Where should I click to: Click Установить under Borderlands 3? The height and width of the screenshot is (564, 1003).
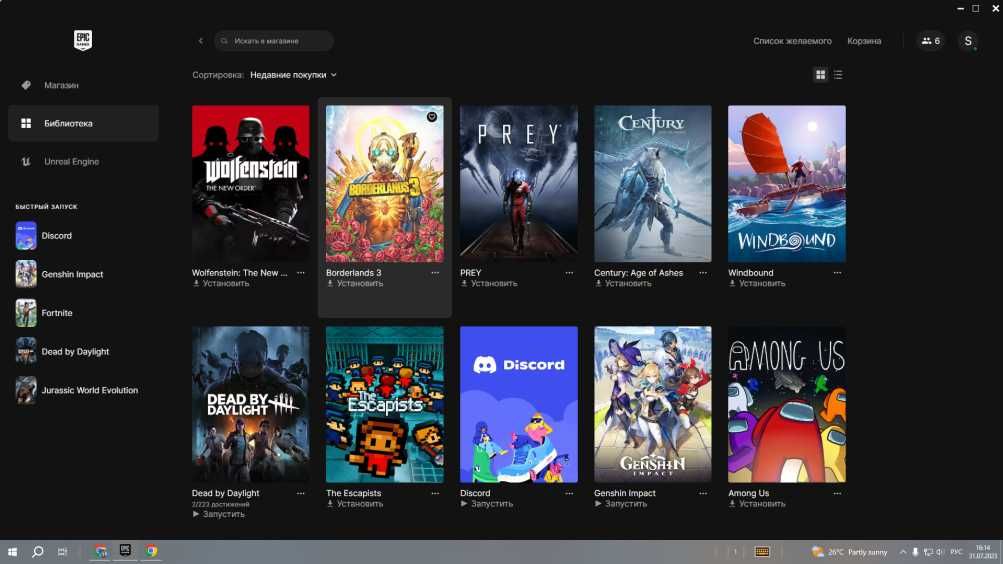[x=355, y=283]
